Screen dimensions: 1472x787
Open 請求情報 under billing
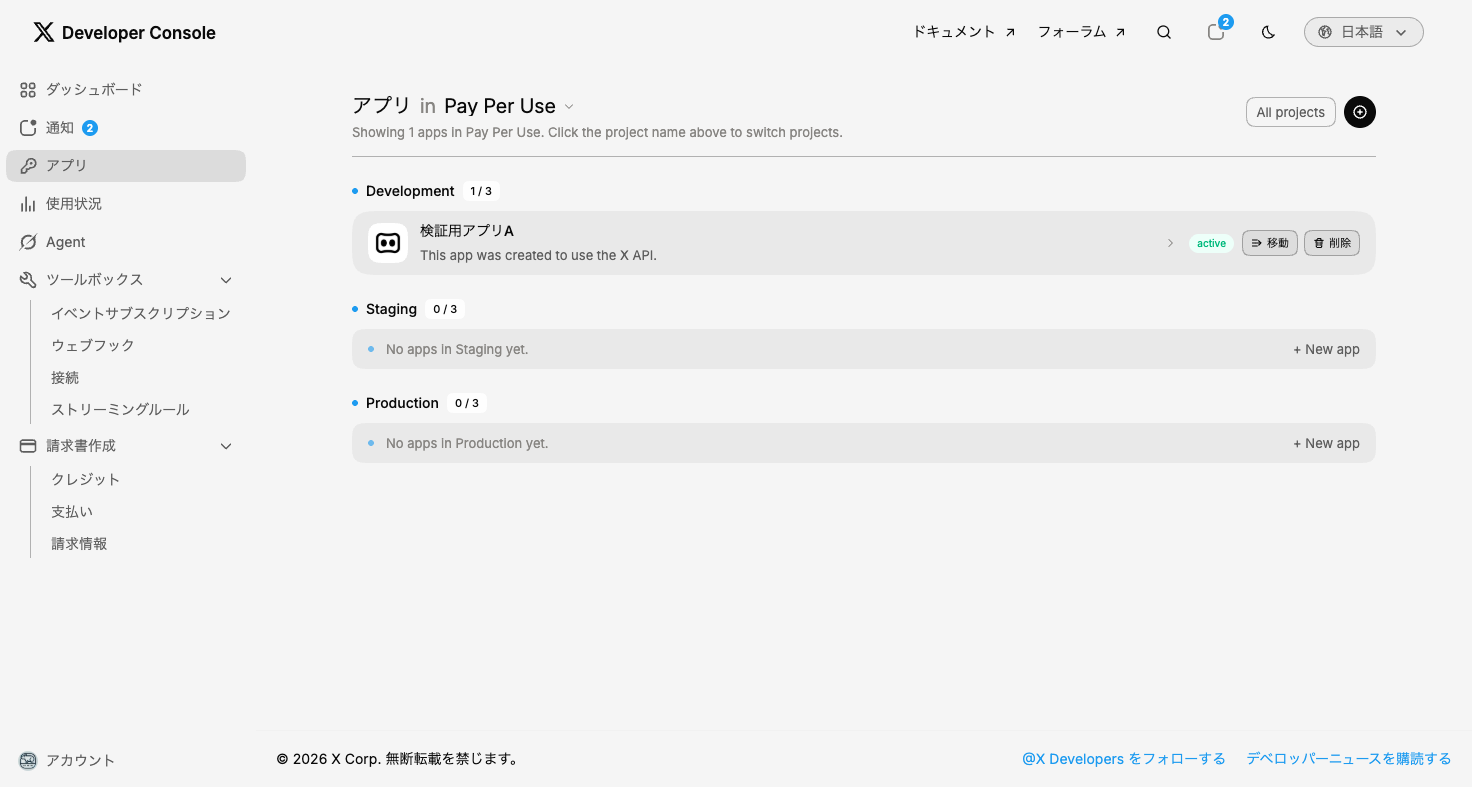tap(79, 543)
